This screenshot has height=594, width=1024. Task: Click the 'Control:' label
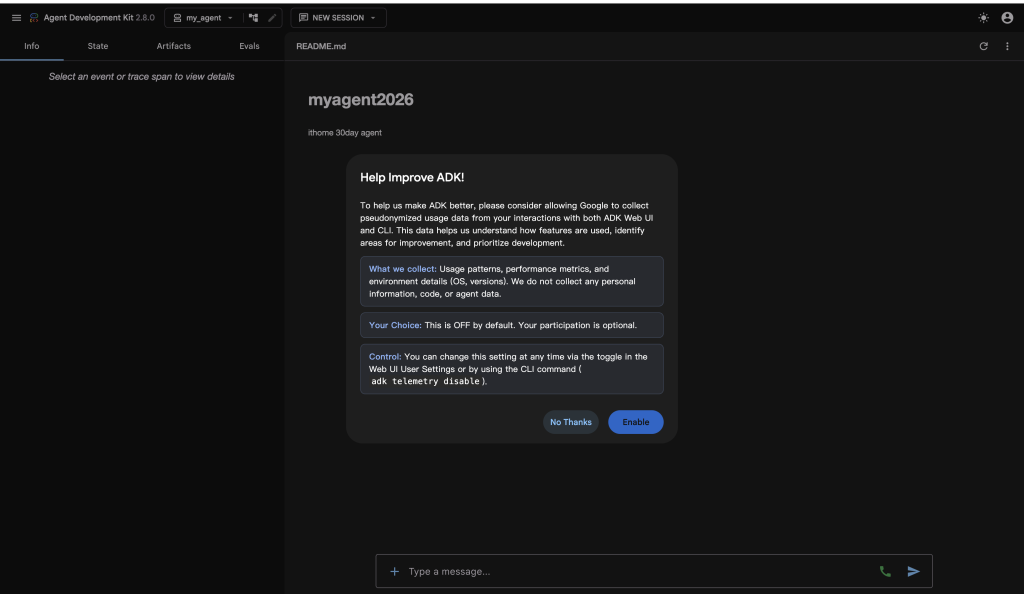(385, 356)
